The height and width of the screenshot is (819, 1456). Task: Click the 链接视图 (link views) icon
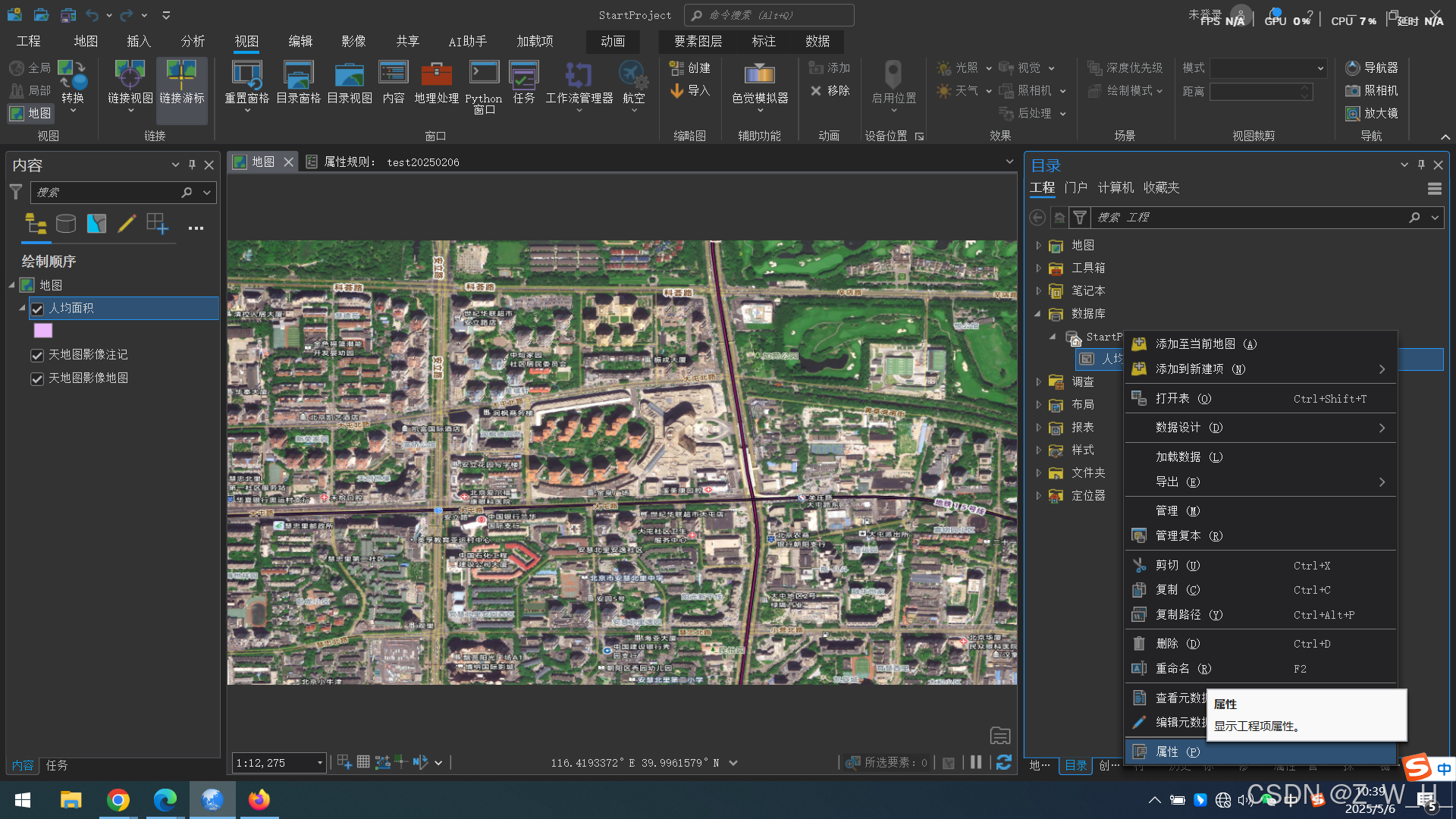[x=130, y=76]
